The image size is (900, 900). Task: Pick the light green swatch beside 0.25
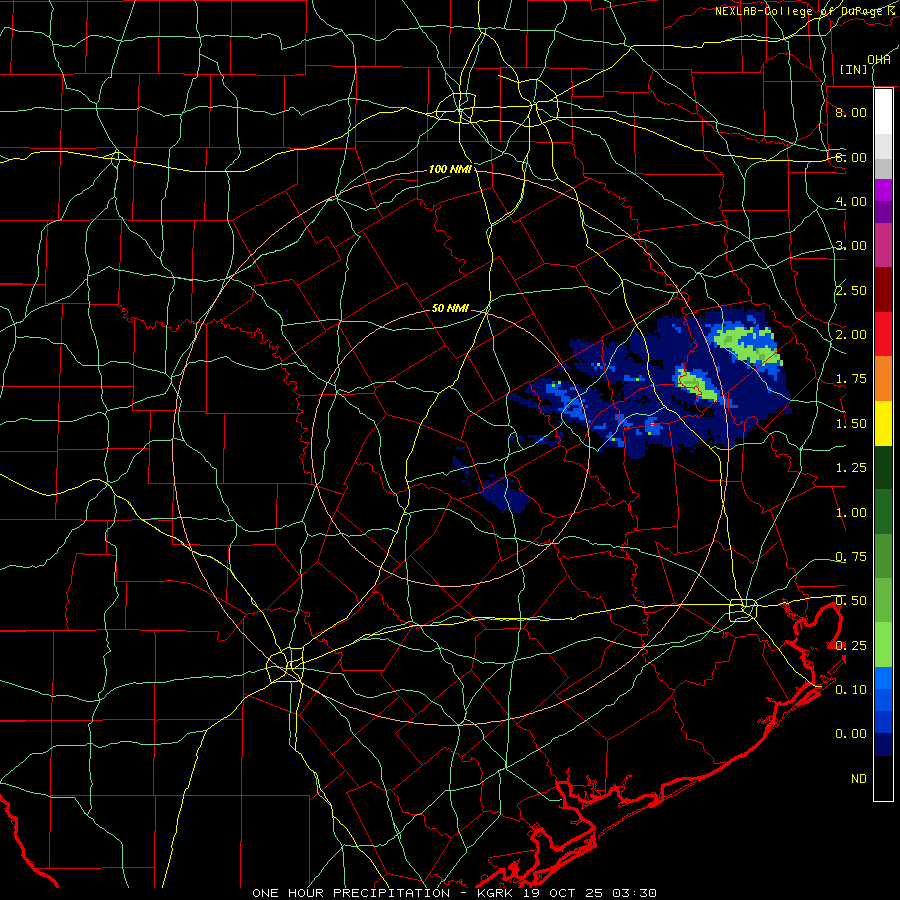click(883, 645)
